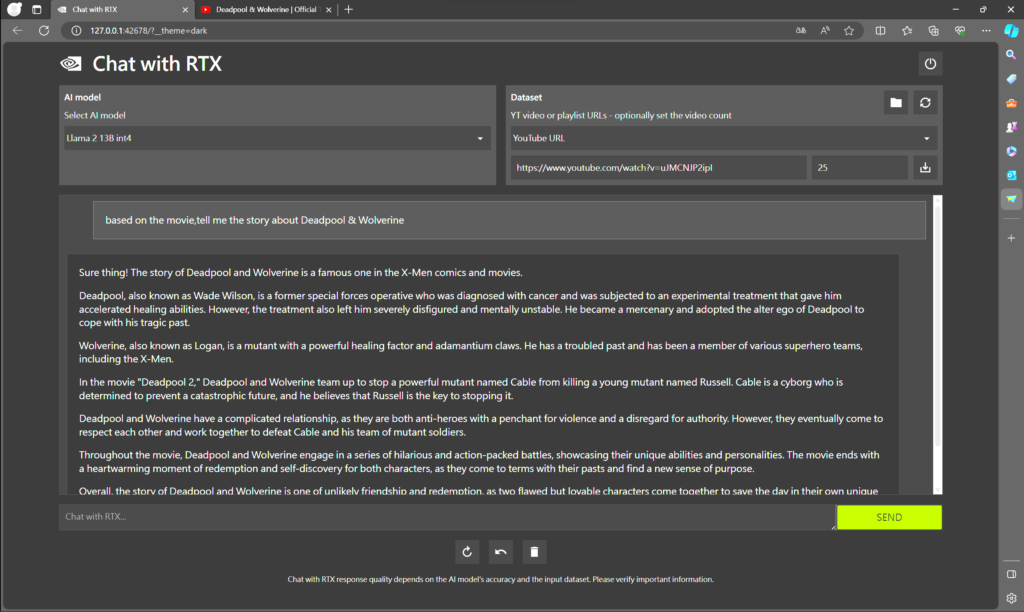Expand the AI model dropdown showing Llama 2 13B

(x=275, y=138)
